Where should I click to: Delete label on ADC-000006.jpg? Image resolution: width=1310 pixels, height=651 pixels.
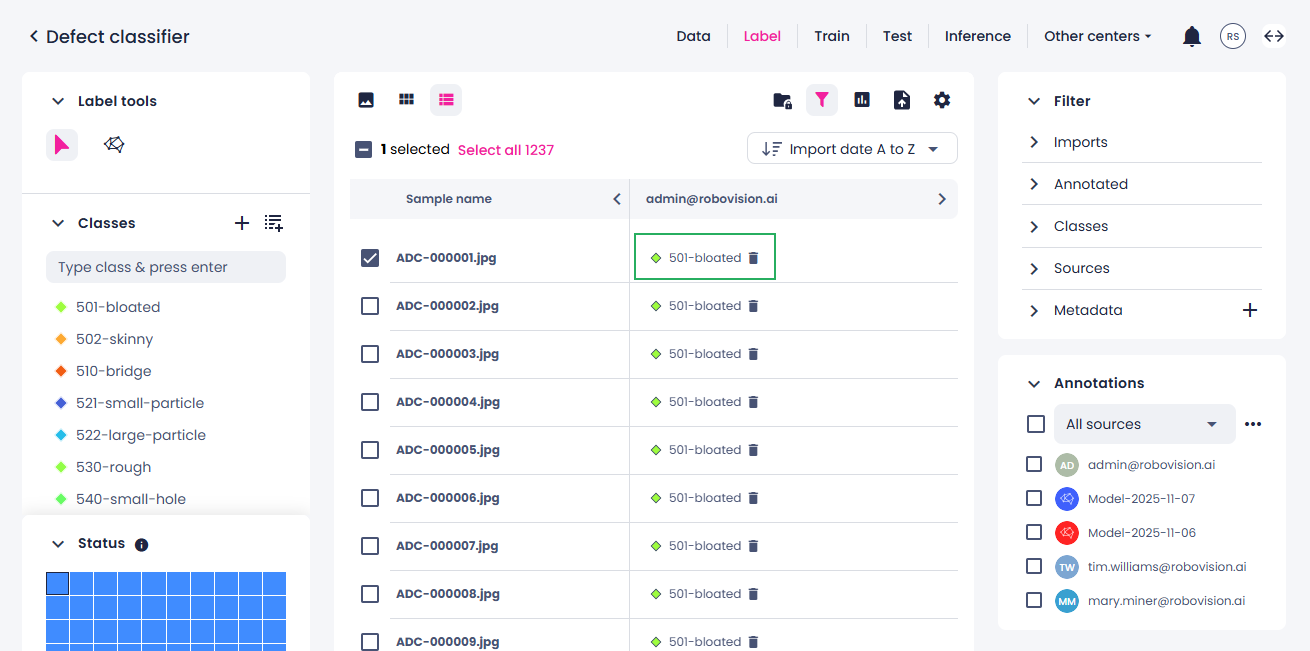point(754,498)
